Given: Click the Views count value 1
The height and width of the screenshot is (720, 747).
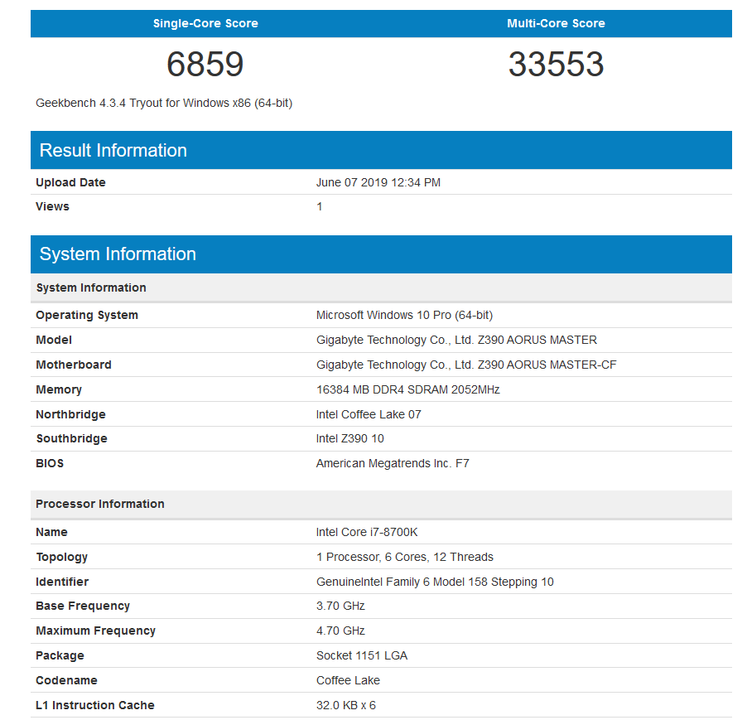Looking at the screenshot, I should coord(319,206).
